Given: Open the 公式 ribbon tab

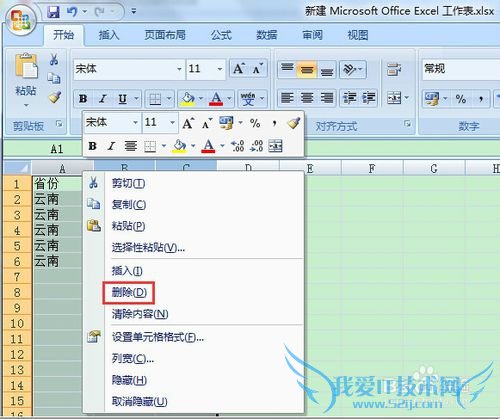Looking at the screenshot, I should 221,35.
